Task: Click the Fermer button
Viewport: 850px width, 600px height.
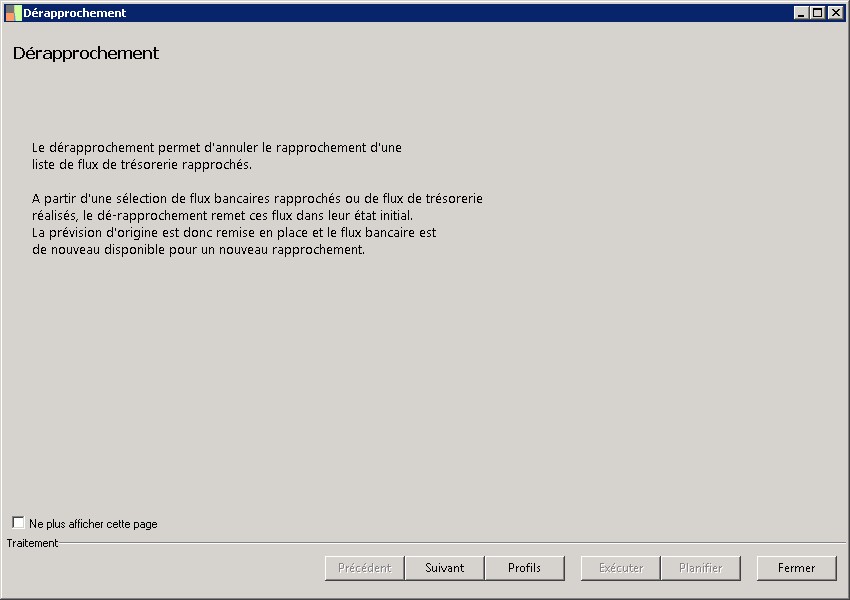Action: coord(796,568)
